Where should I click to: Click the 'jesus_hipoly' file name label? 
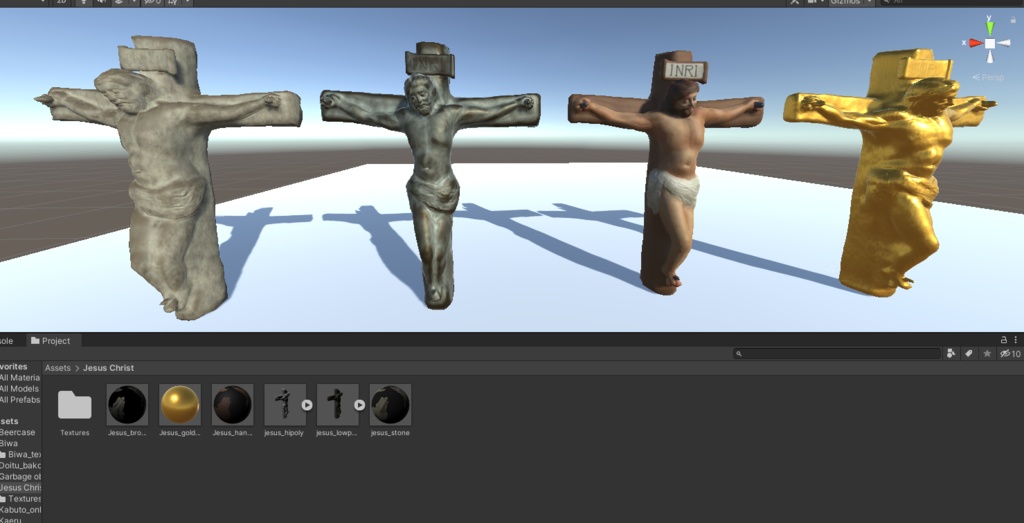[283, 433]
